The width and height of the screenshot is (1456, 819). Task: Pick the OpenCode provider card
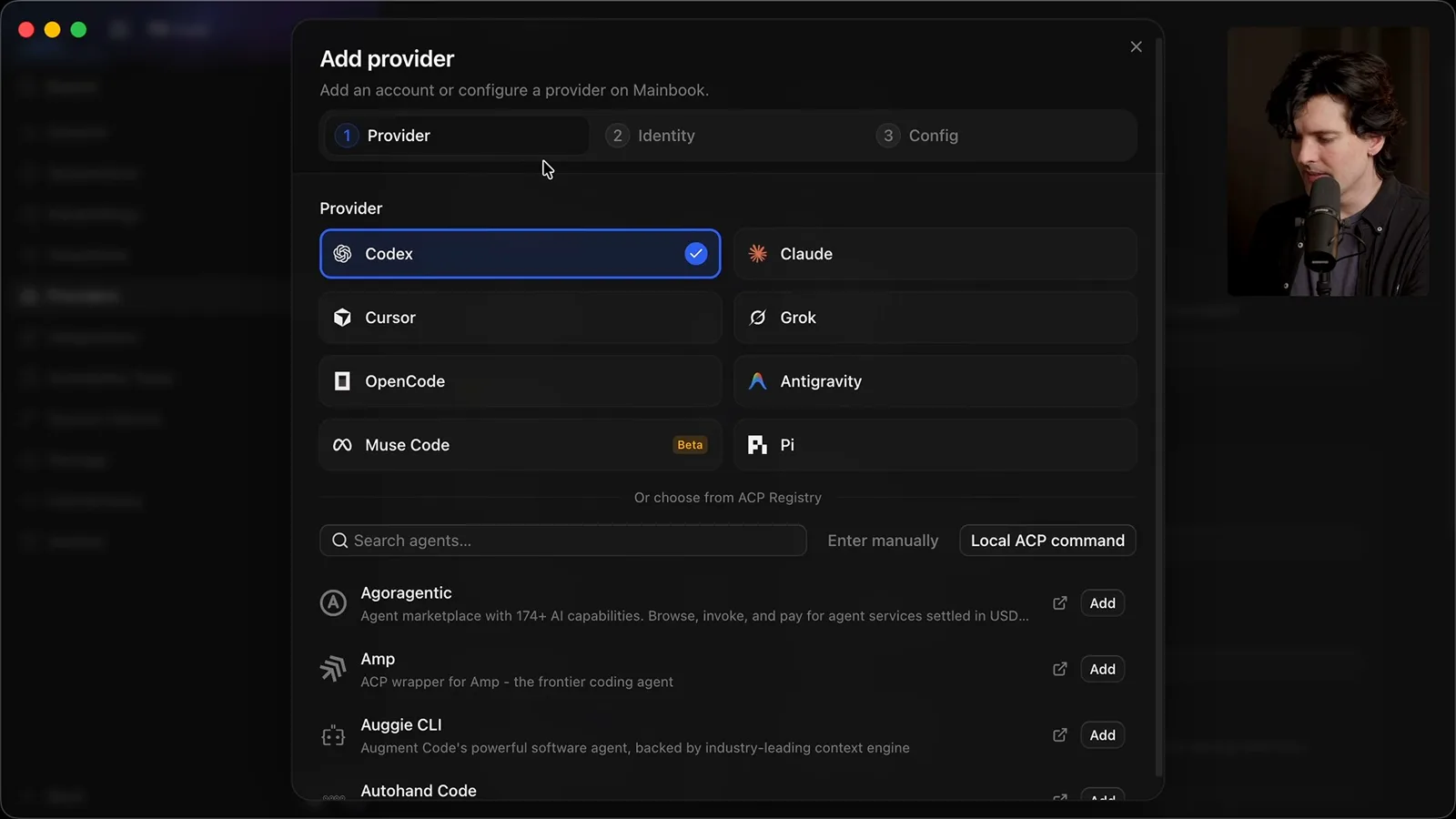(520, 381)
